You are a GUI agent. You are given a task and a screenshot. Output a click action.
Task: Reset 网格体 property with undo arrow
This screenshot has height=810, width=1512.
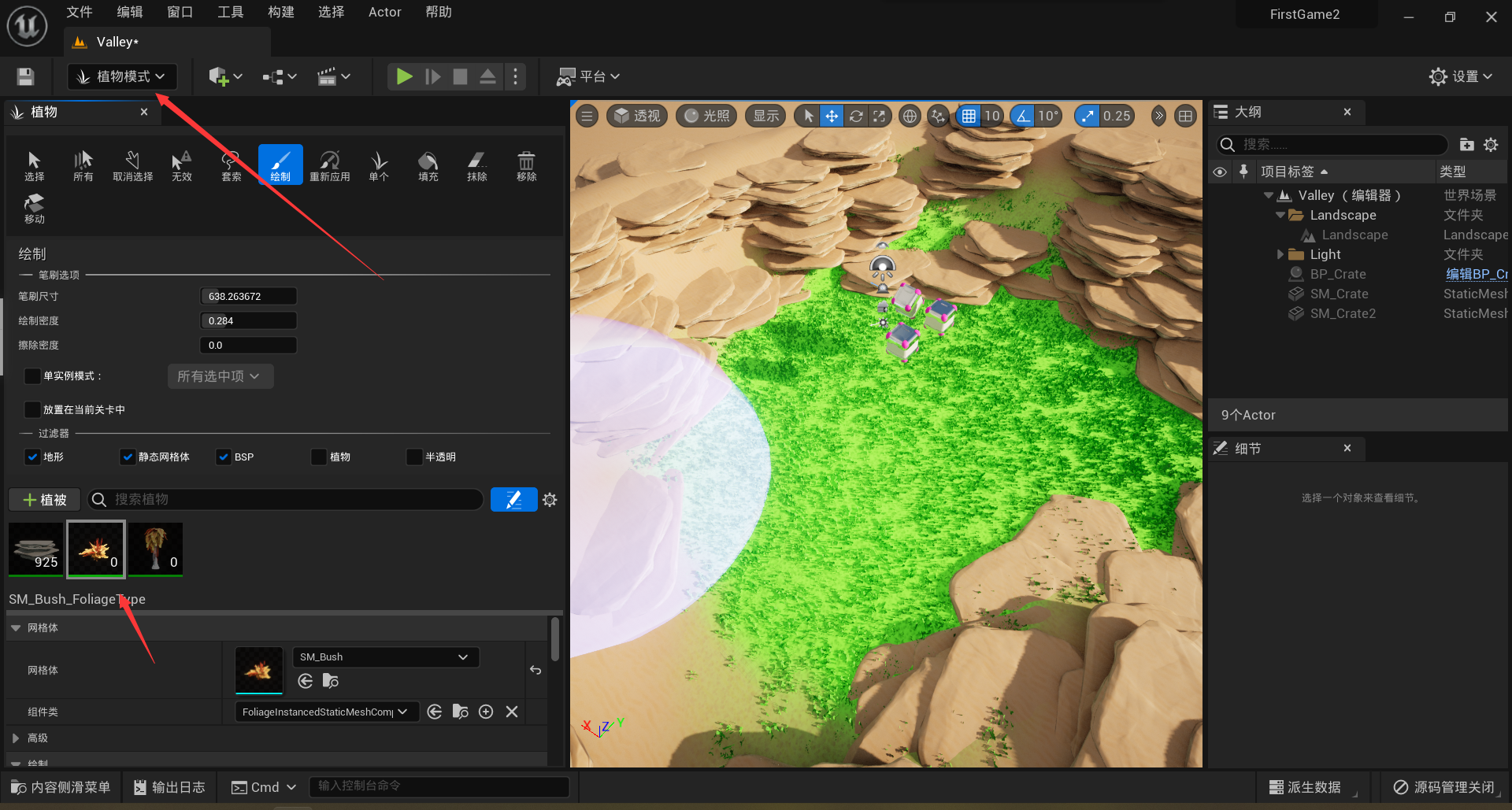point(535,670)
